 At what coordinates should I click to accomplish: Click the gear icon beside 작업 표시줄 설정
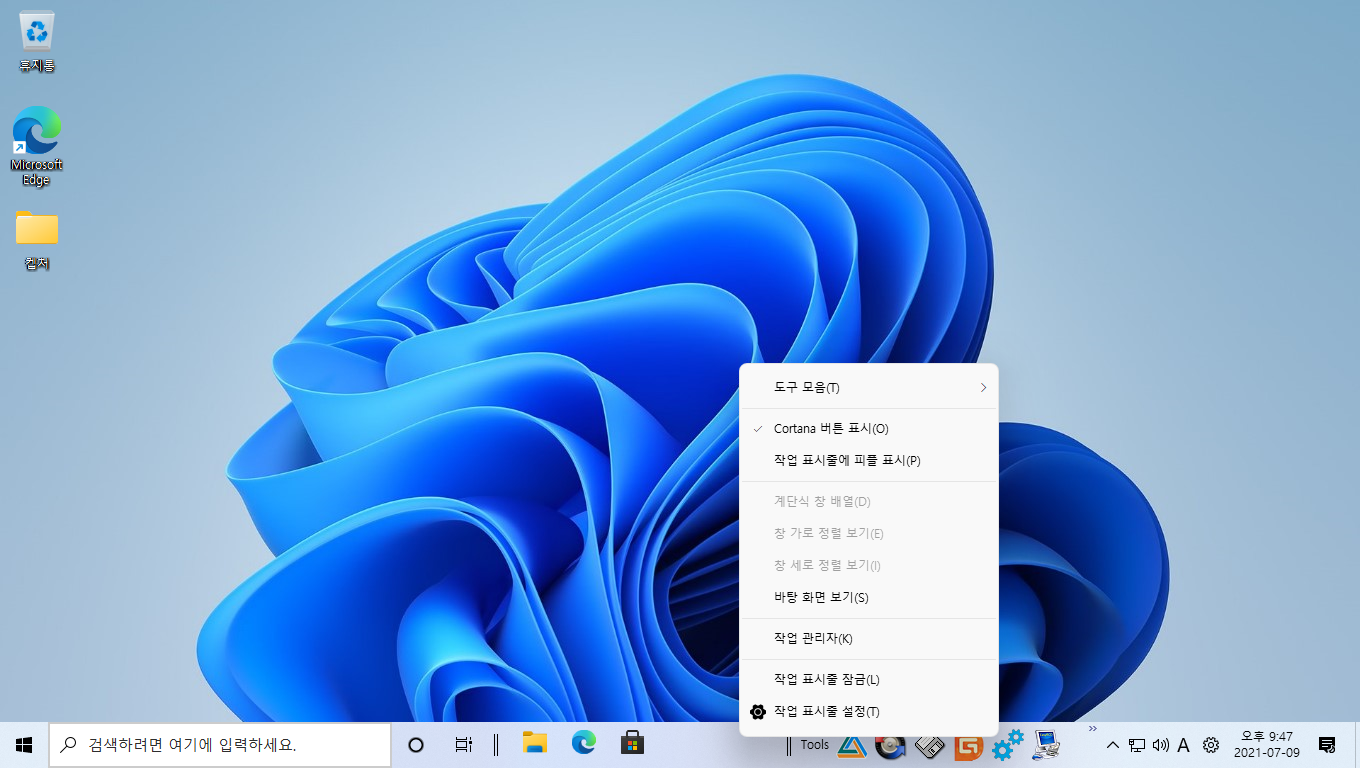pyautogui.click(x=758, y=711)
